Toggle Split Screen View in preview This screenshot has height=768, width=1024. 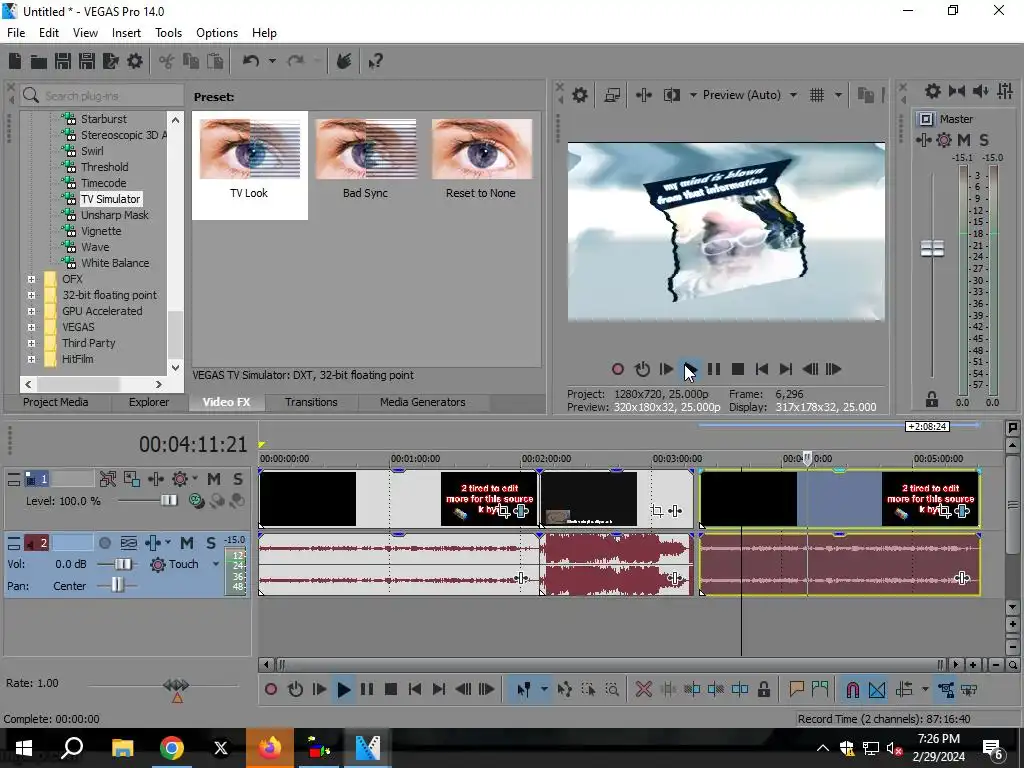(x=671, y=95)
